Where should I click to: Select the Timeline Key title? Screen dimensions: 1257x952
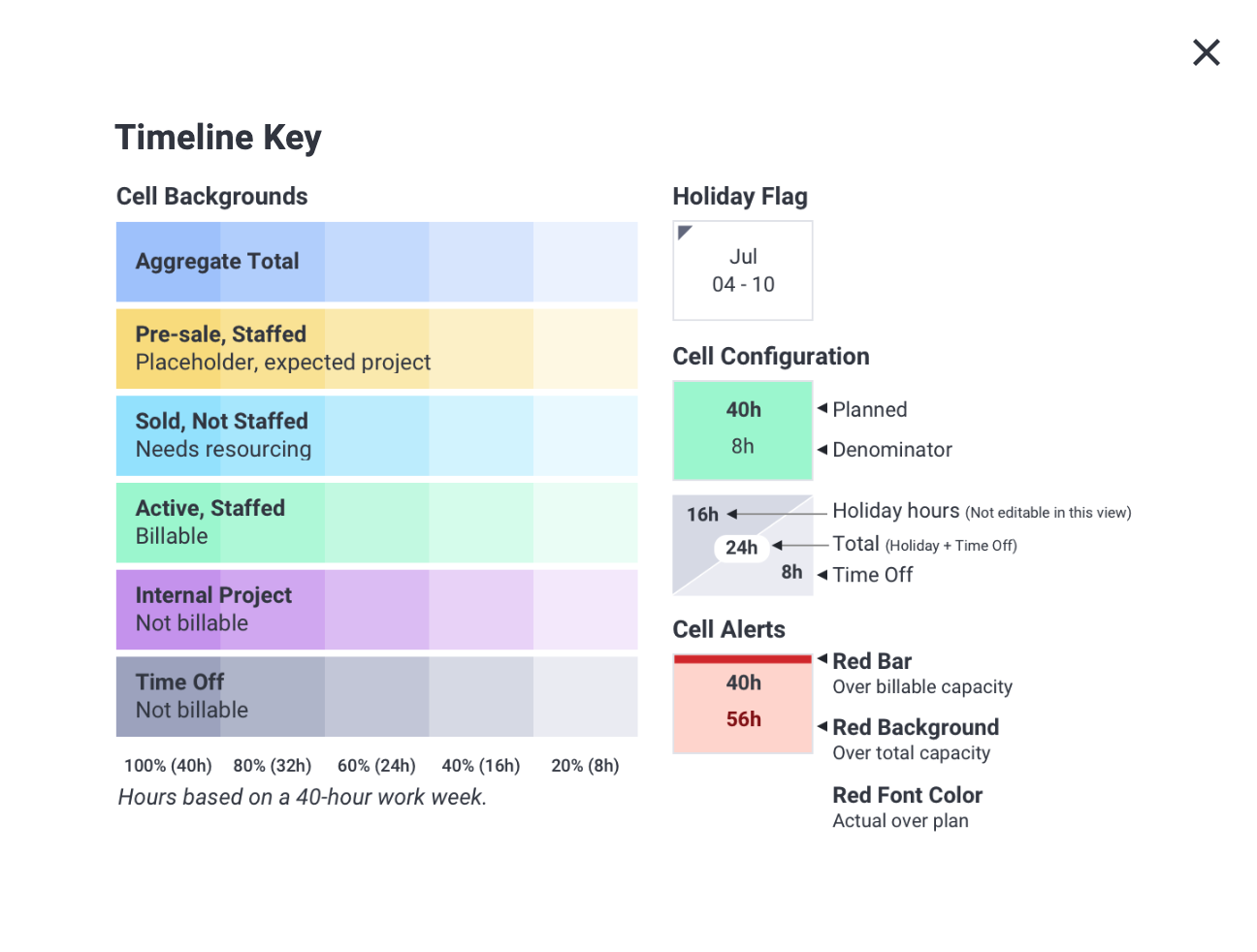coord(218,137)
